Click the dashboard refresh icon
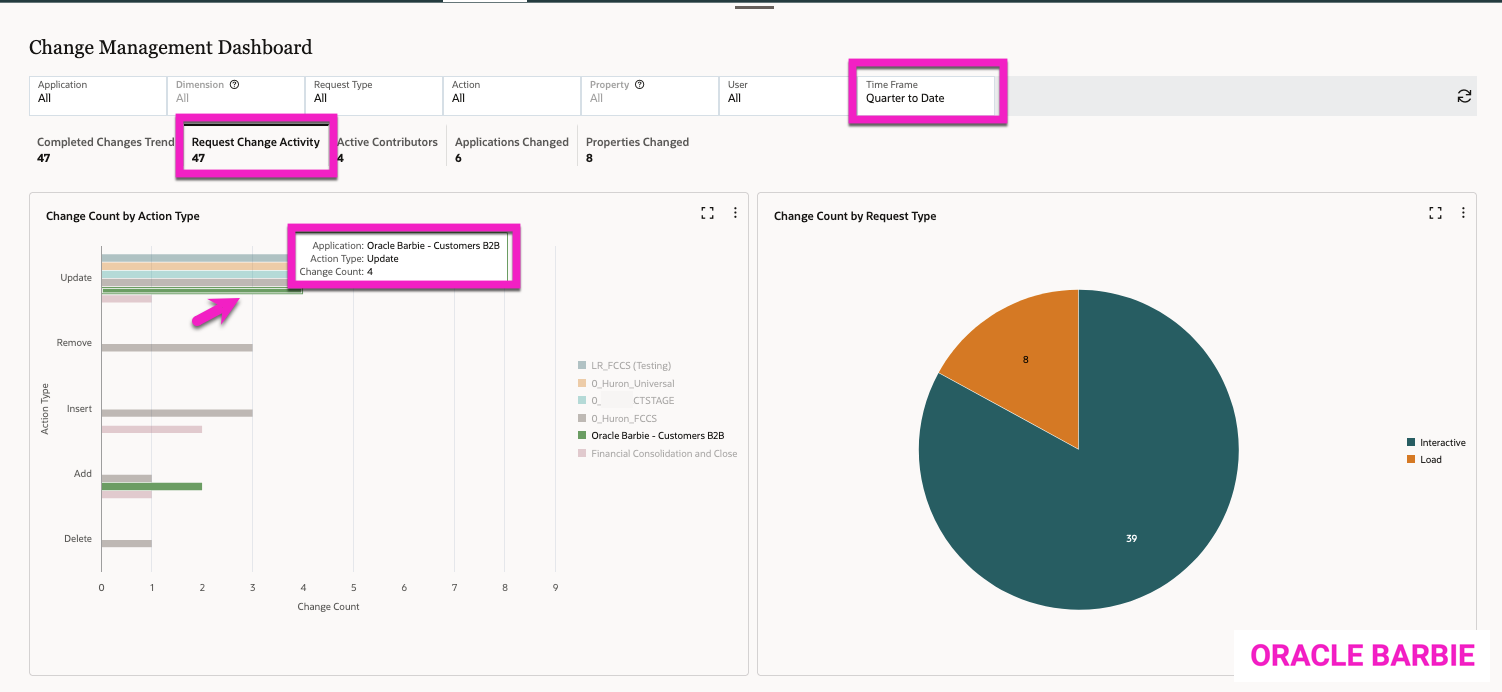1502x692 pixels. (1464, 96)
